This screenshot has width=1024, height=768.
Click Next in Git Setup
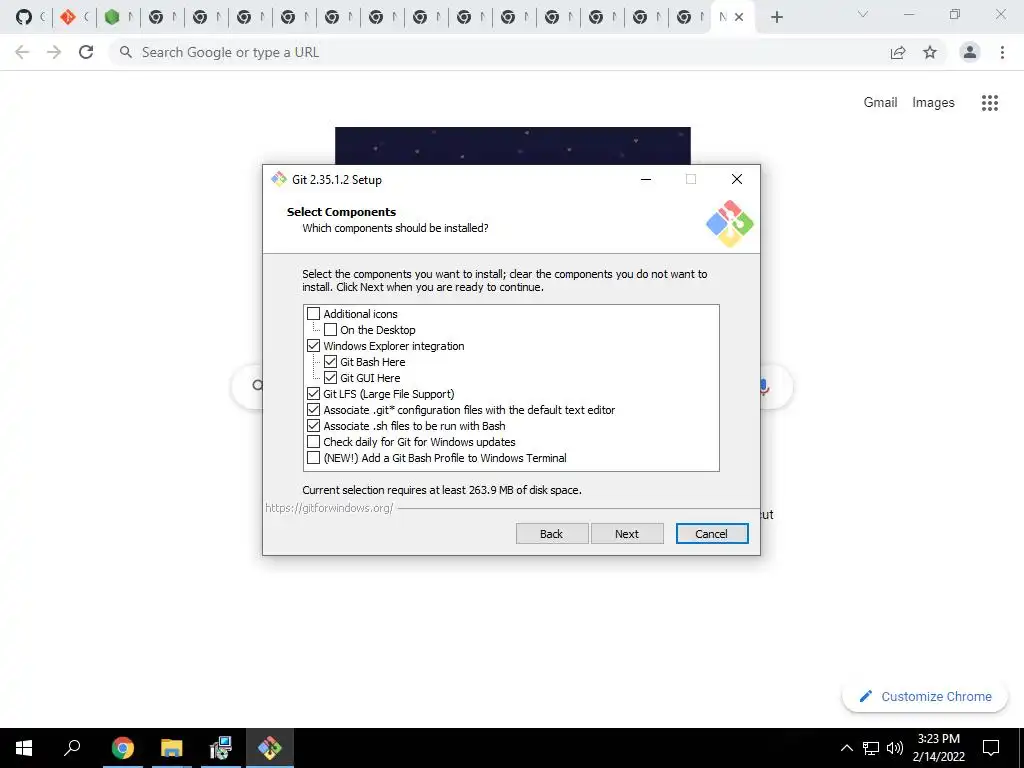pyautogui.click(x=627, y=534)
